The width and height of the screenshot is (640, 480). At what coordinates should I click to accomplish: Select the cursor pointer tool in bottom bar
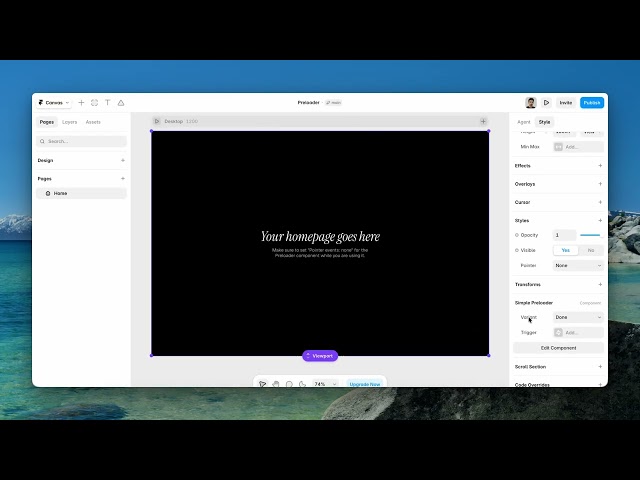(x=262, y=384)
